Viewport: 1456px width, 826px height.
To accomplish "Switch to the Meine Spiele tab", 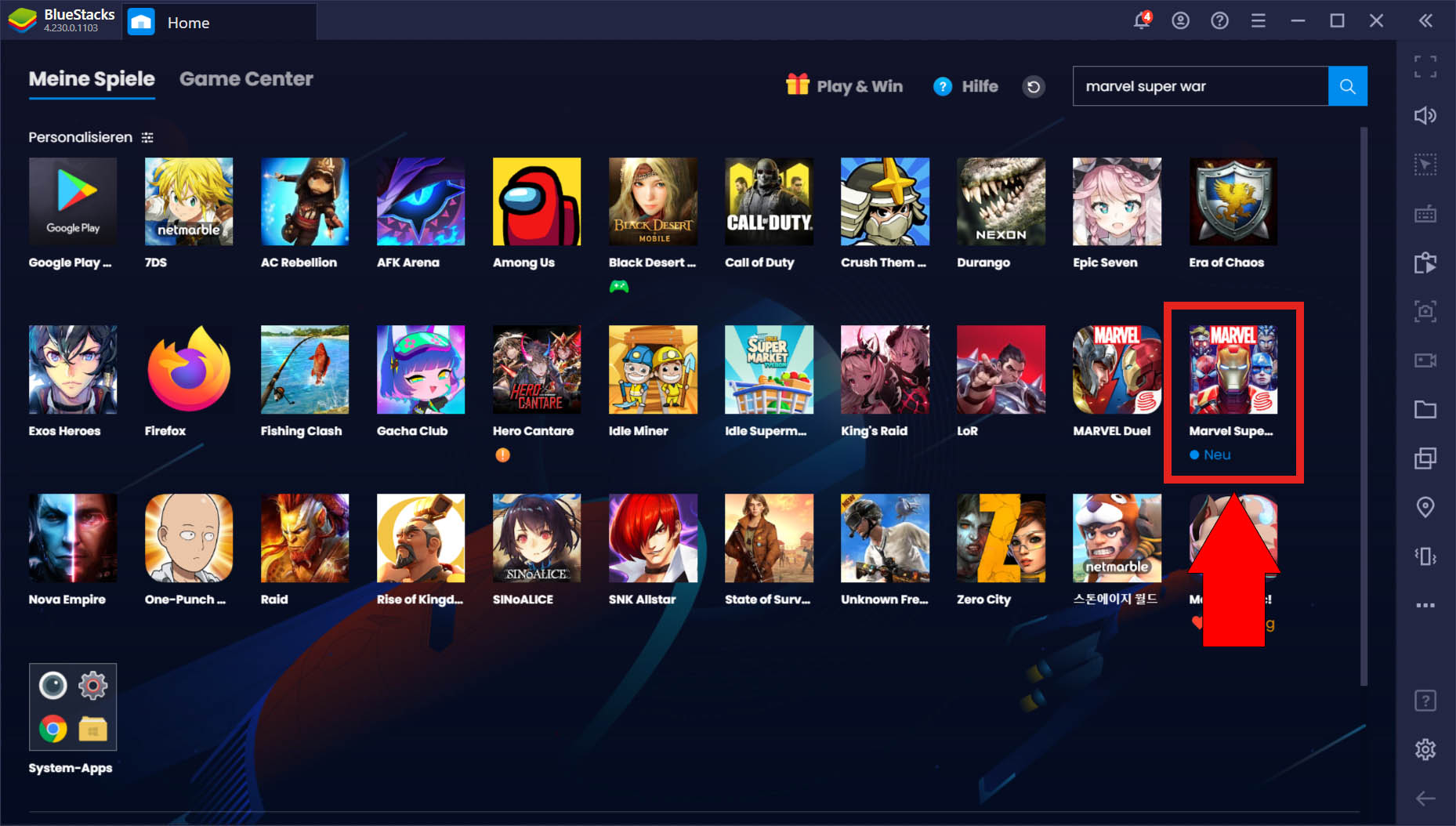I will (92, 79).
